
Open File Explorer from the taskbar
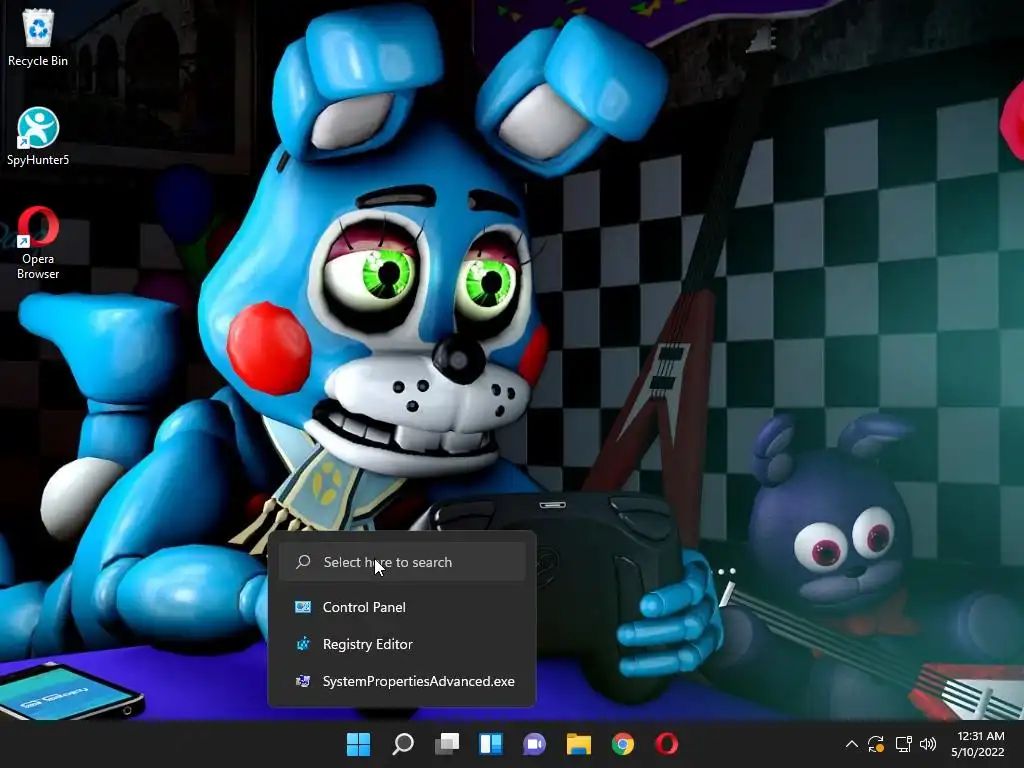[579, 744]
